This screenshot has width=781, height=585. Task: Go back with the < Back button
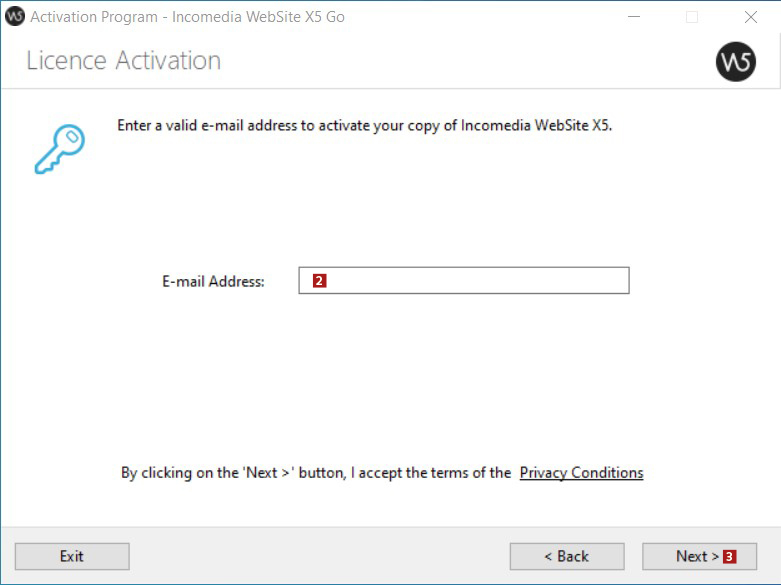click(x=567, y=556)
